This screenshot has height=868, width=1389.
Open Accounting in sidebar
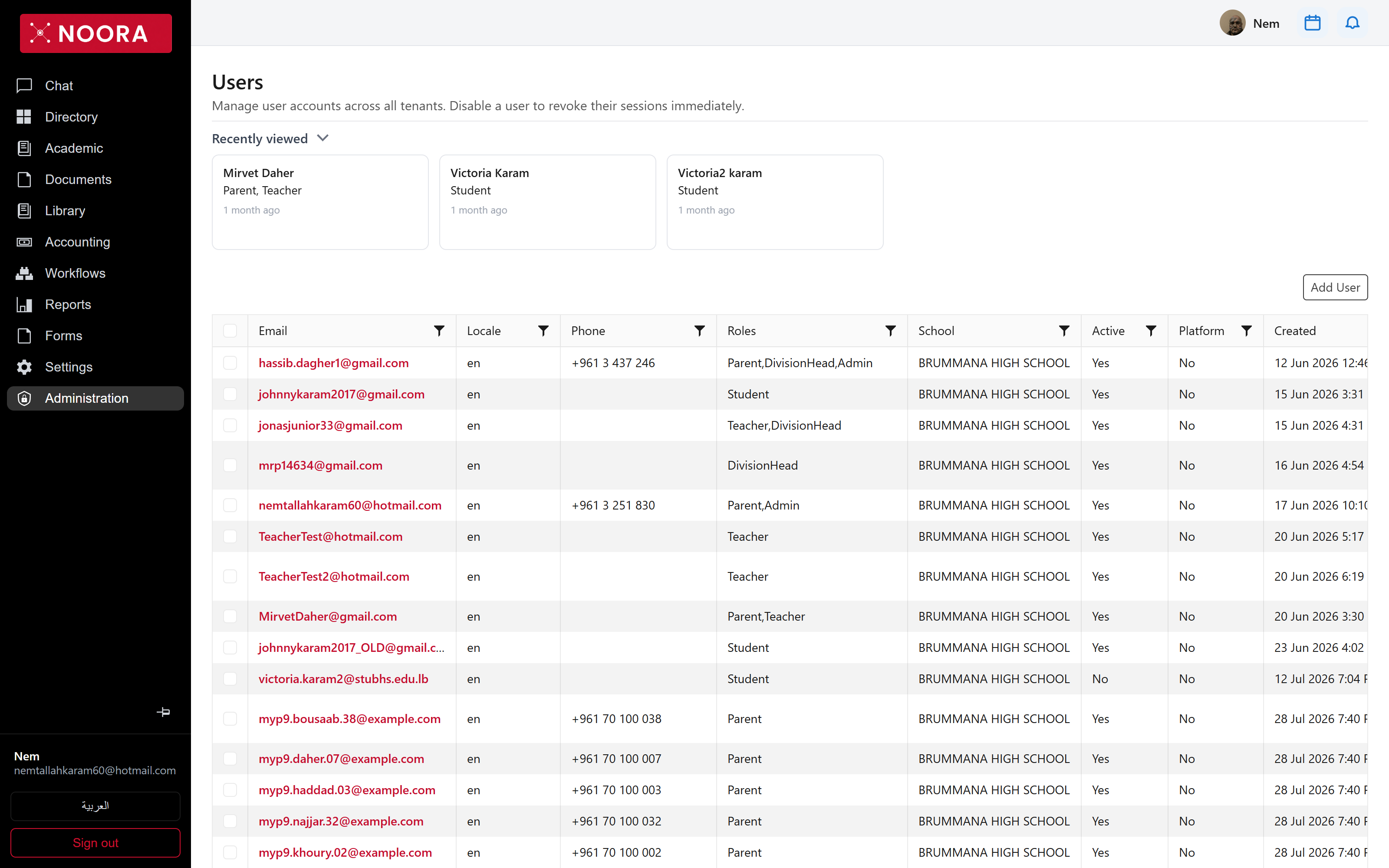pyautogui.click(x=95, y=242)
